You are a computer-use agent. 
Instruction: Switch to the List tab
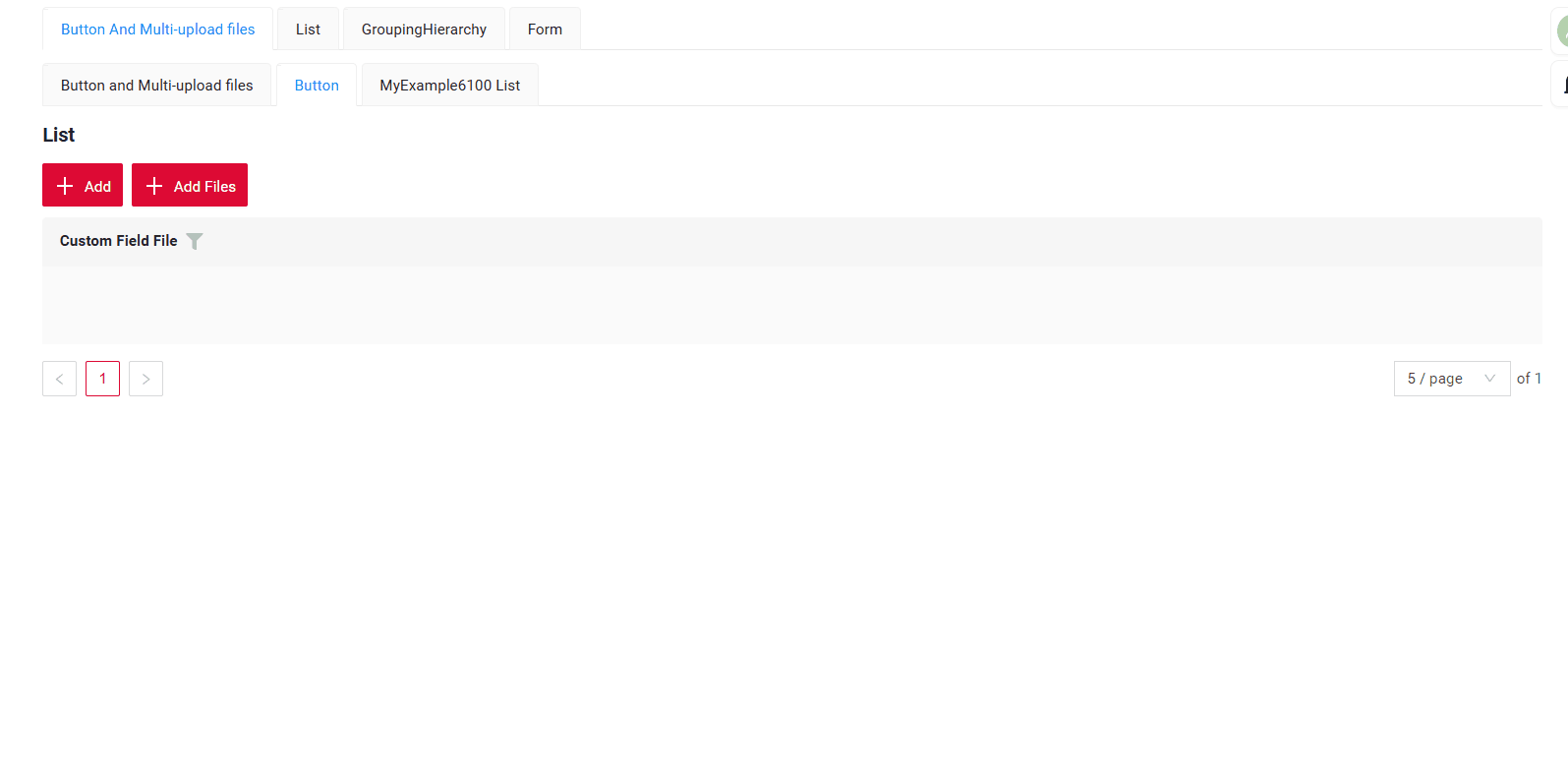click(308, 30)
